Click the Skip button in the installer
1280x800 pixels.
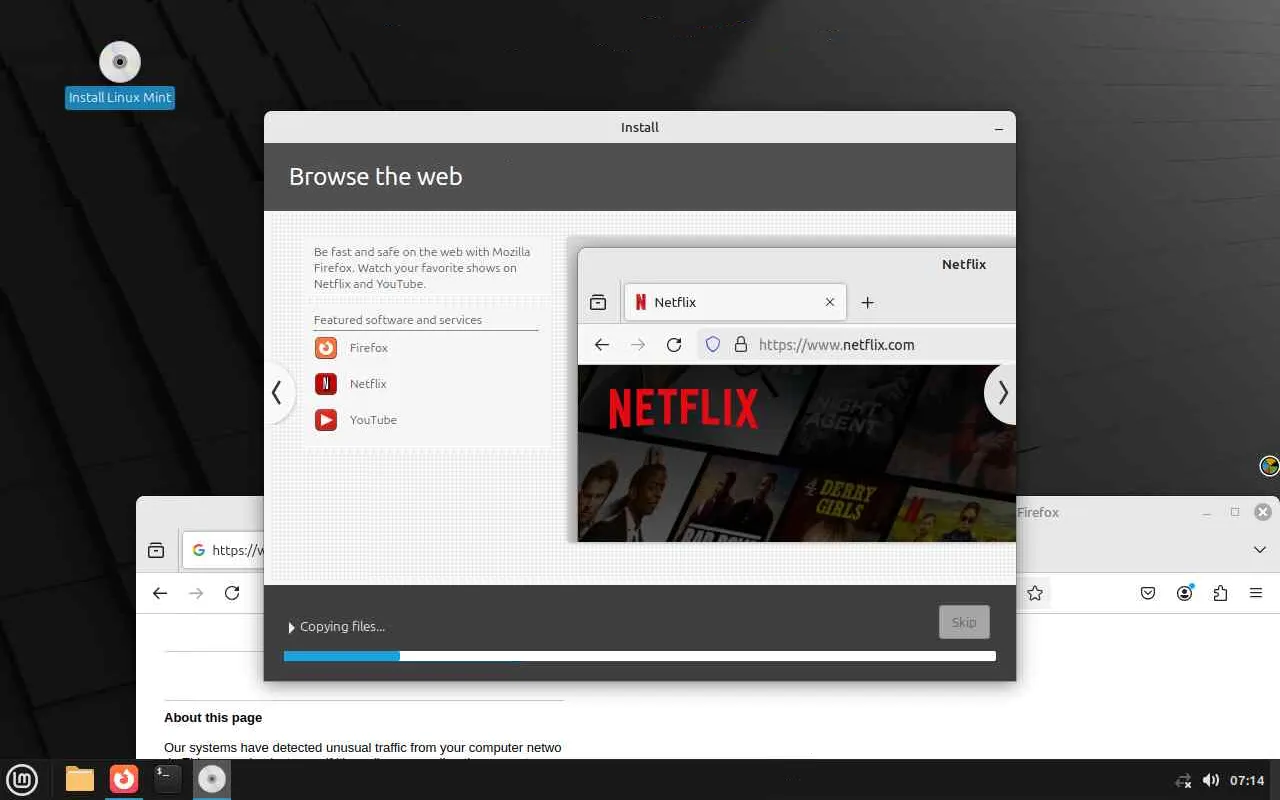click(964, 622)
